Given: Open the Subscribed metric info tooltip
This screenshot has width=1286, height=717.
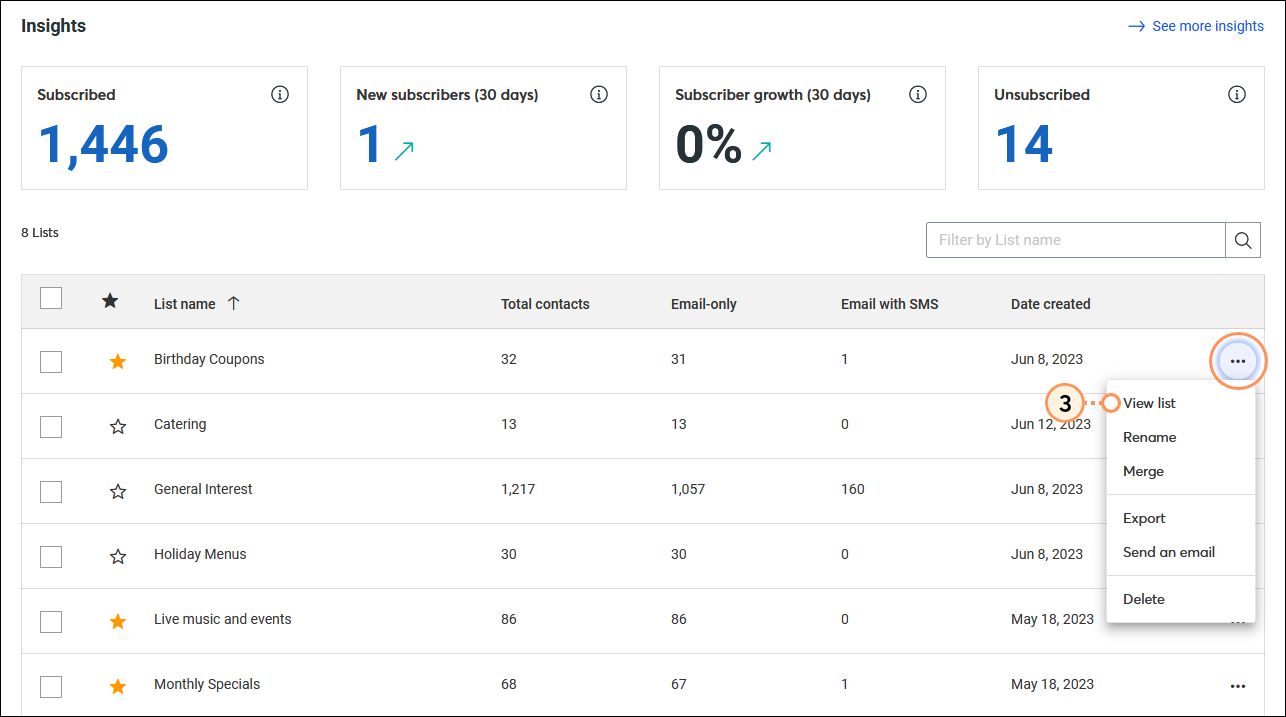Looking at the screenshot, I should (x=280, y=94).
